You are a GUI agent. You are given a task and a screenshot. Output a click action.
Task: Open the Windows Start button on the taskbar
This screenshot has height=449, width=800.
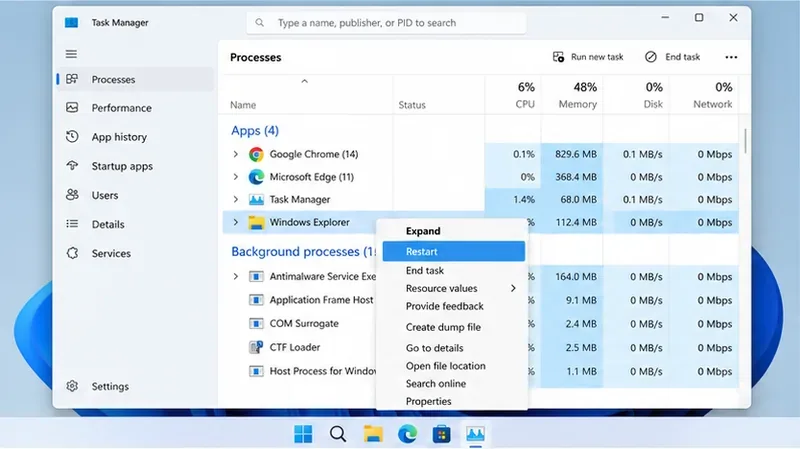(x=303, y=434)
